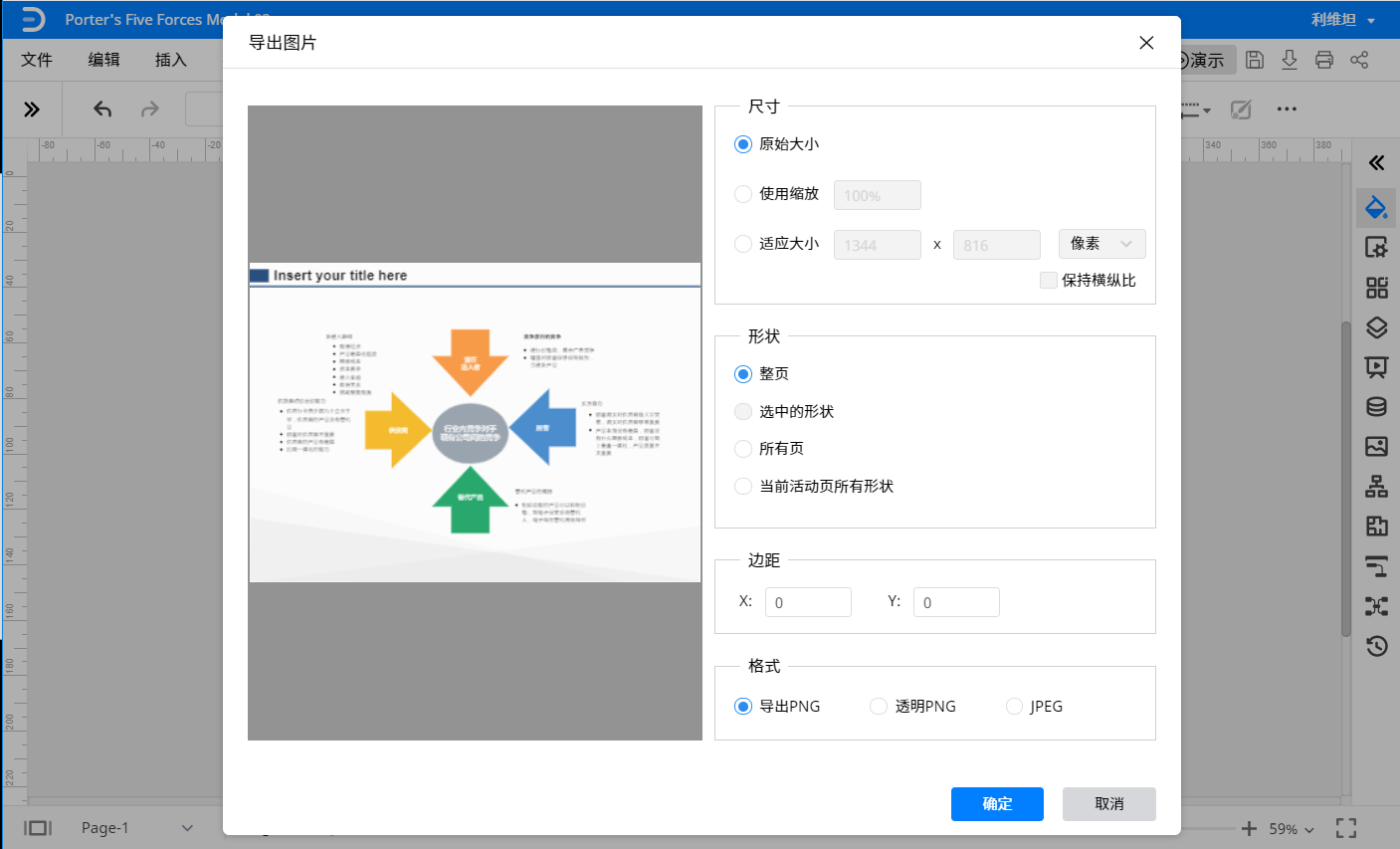Select 当前活动页所有形状 radio option
Screen dimensions: 1400x849
[x=743, y=487]
